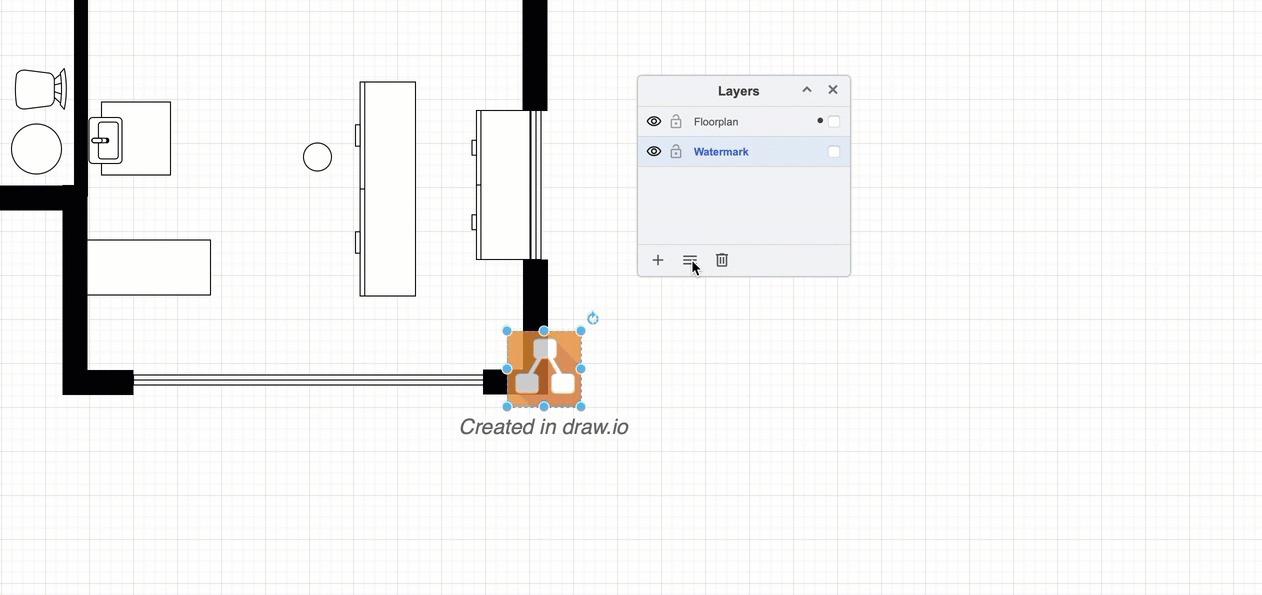Image resolution: width=1262 pixels, height=595 pixels.
Task: Hide the Watermark layer via its eye icon
Action: tap(654, 151)
